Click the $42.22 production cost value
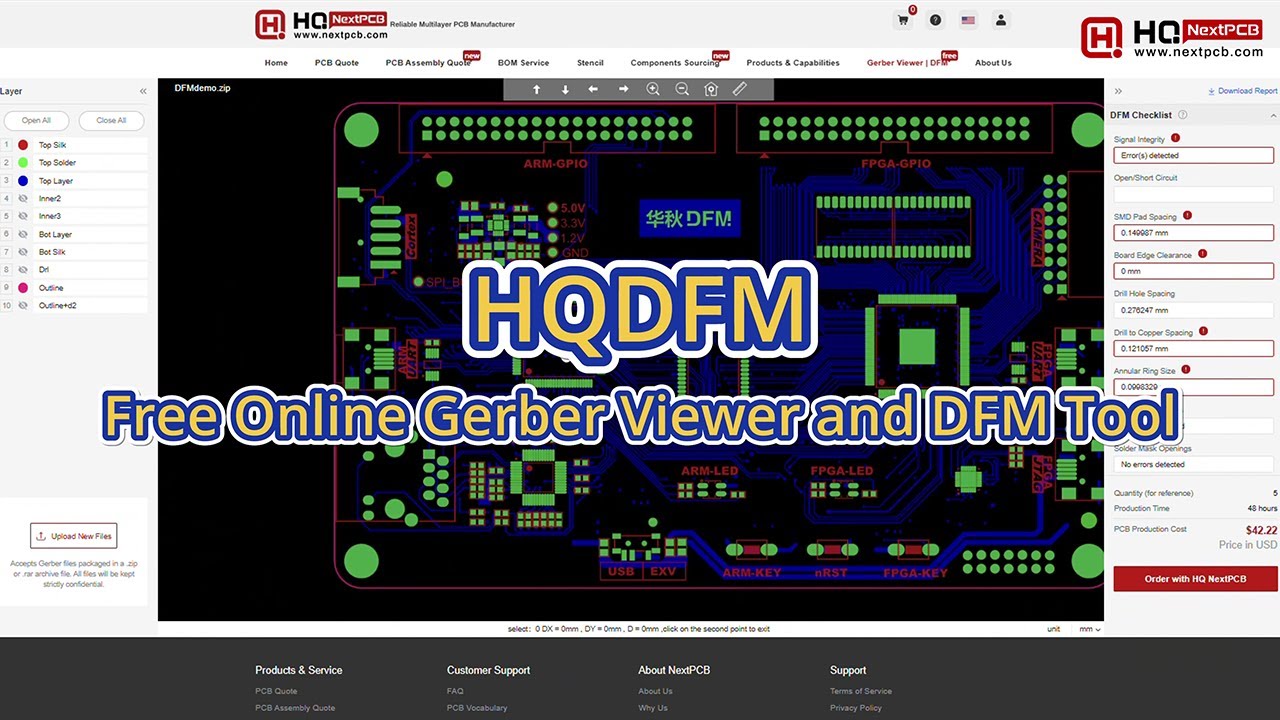This screenshot has width=1280, height=720. pos(1261,530)
